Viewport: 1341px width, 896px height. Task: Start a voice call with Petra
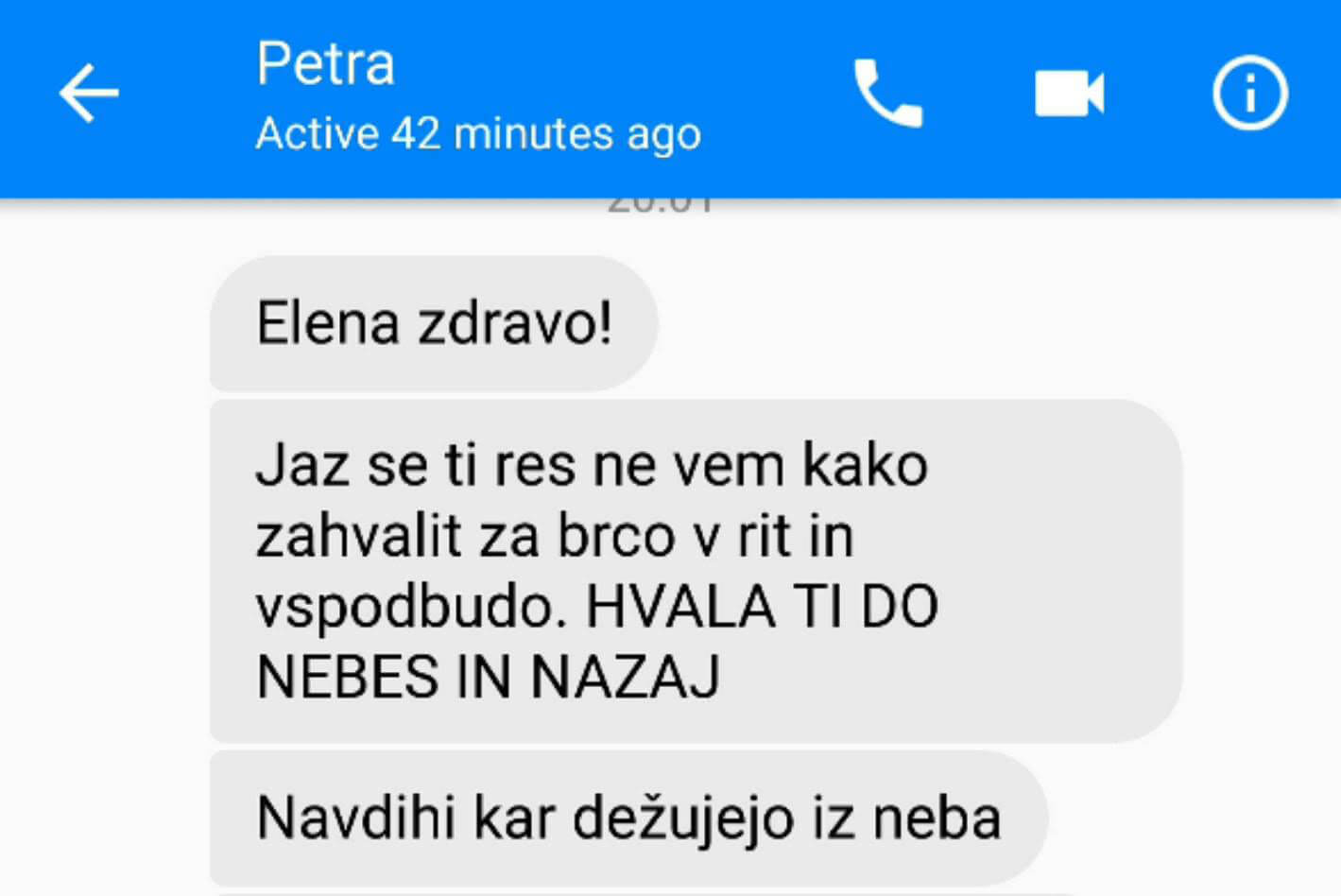pyautogui.click(x=887, y=93)
